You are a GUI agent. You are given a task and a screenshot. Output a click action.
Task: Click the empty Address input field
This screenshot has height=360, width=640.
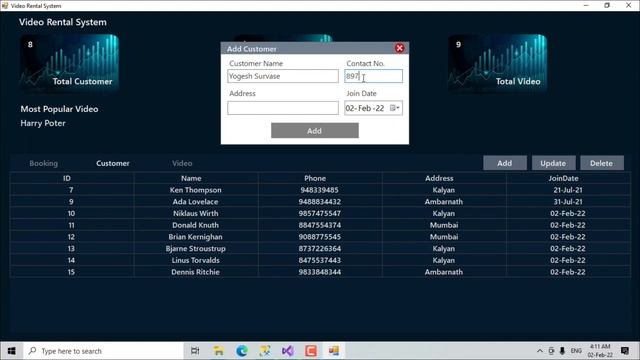coord(283,108)
